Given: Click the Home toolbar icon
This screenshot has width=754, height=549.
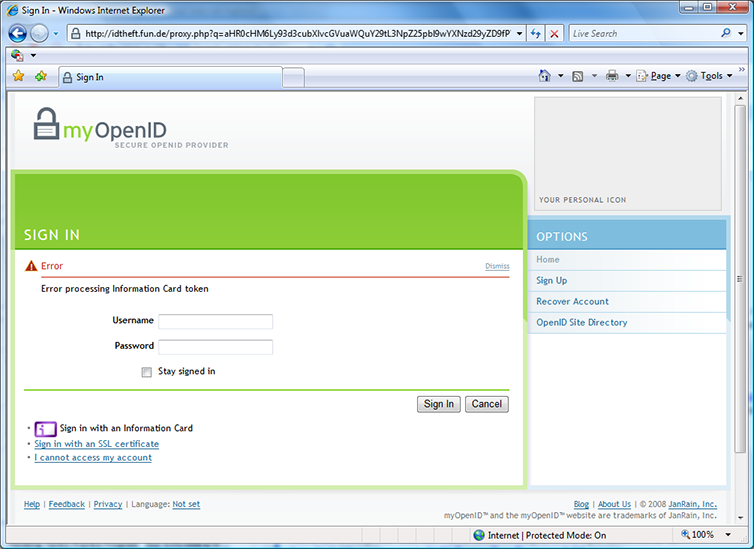Looking at the screenshot, I should pos(544,76).
